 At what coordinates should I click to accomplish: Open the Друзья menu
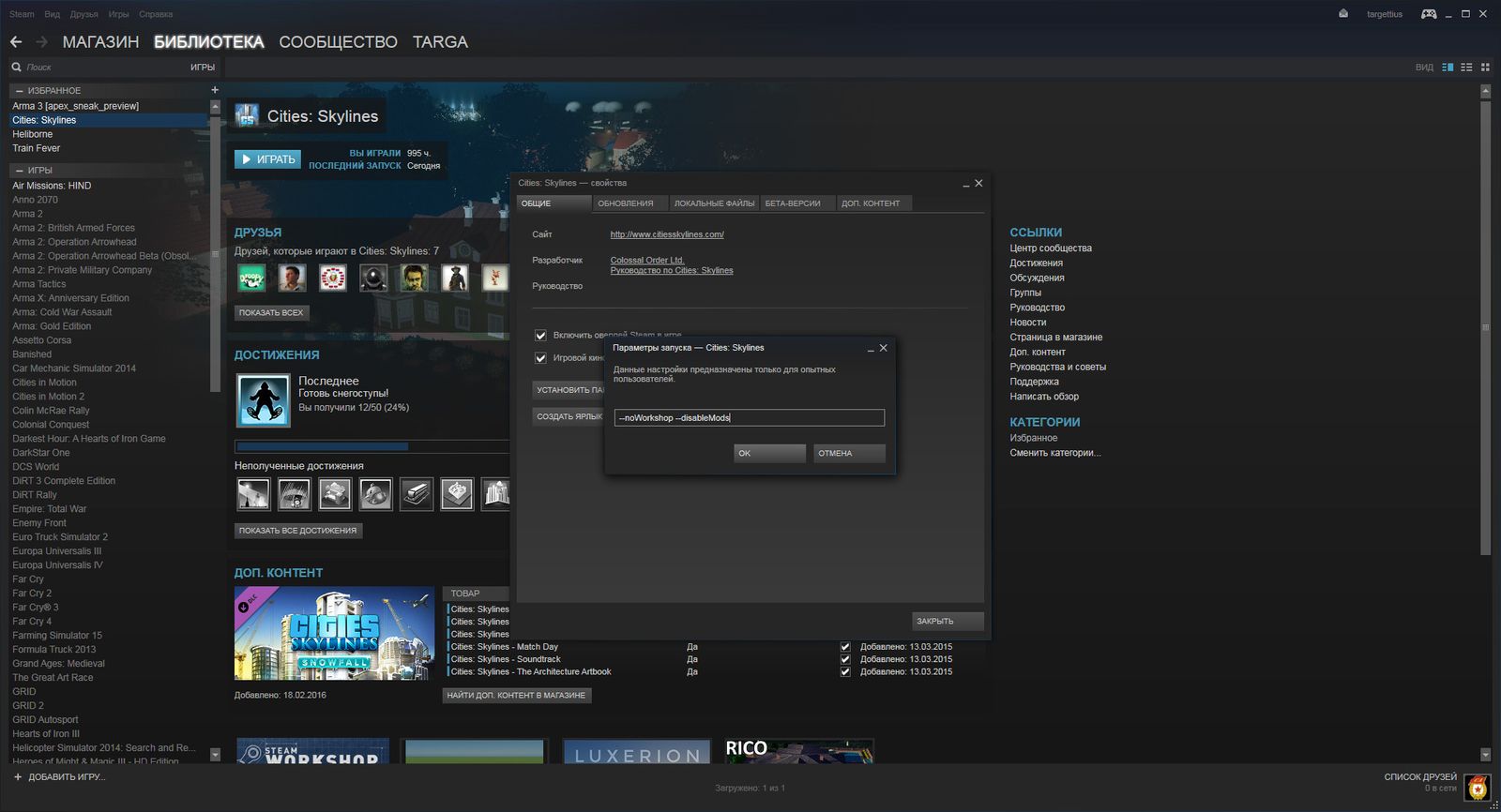(x=84, y=14)
